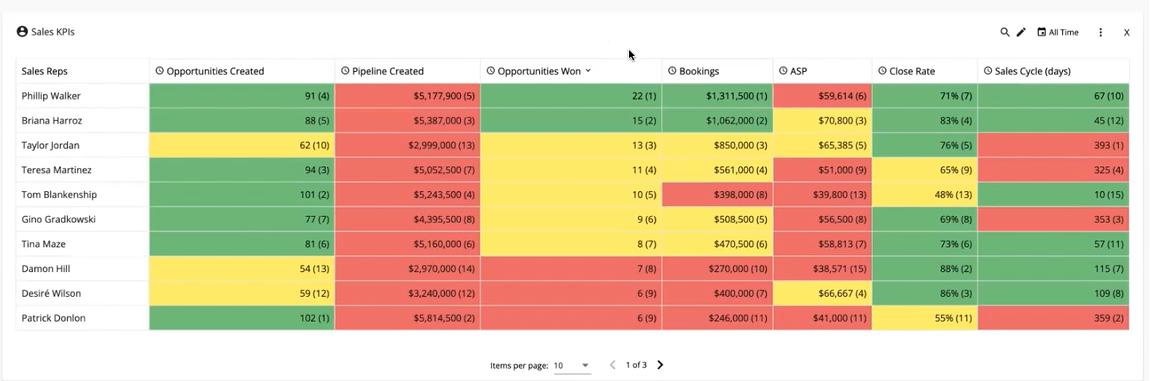This screenshot has width=1150, height=381.
Task: Click green Sales Cycle cell 10 (15)
Action: (1053, 195)
